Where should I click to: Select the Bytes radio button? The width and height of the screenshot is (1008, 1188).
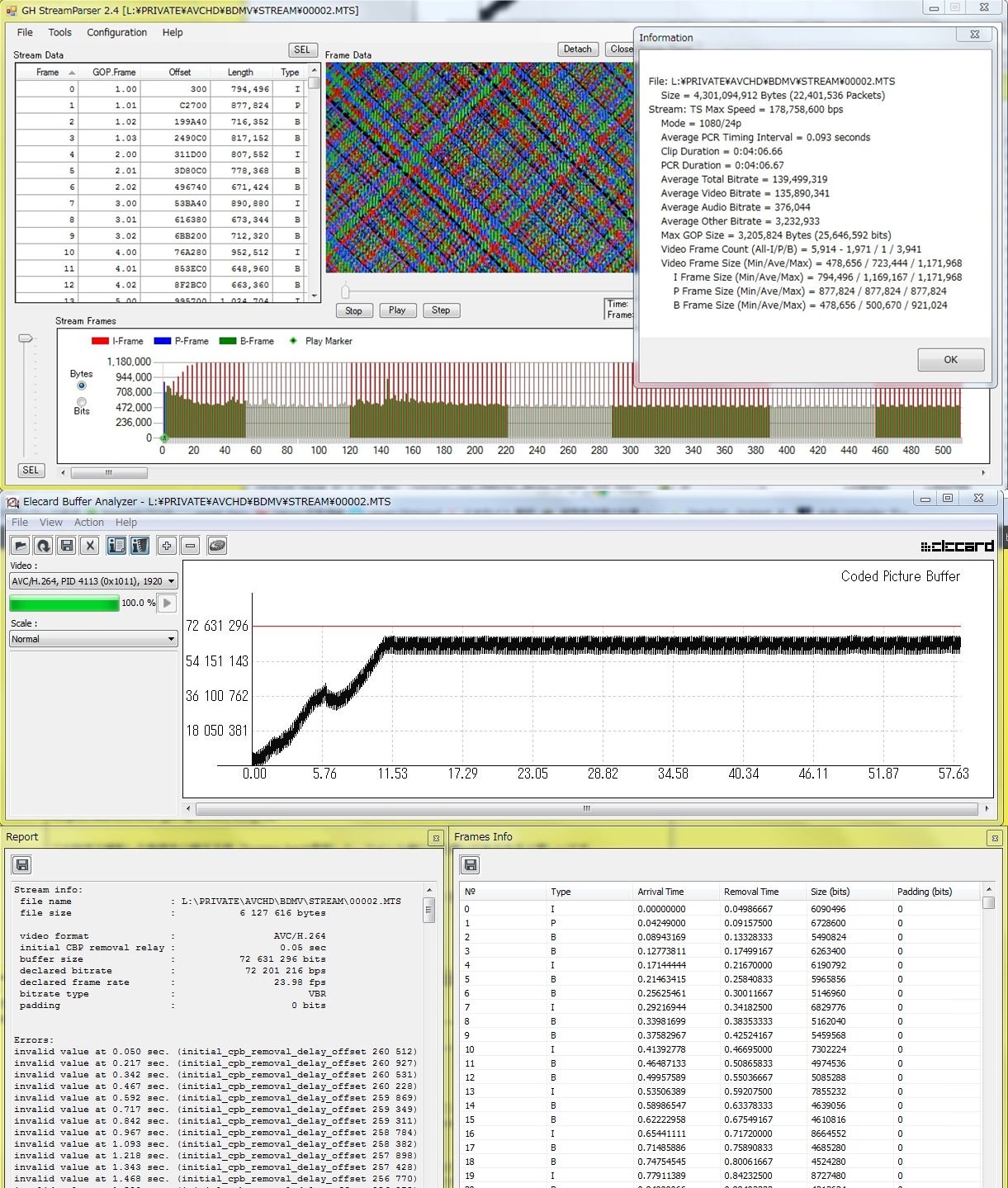pos(81,386)
